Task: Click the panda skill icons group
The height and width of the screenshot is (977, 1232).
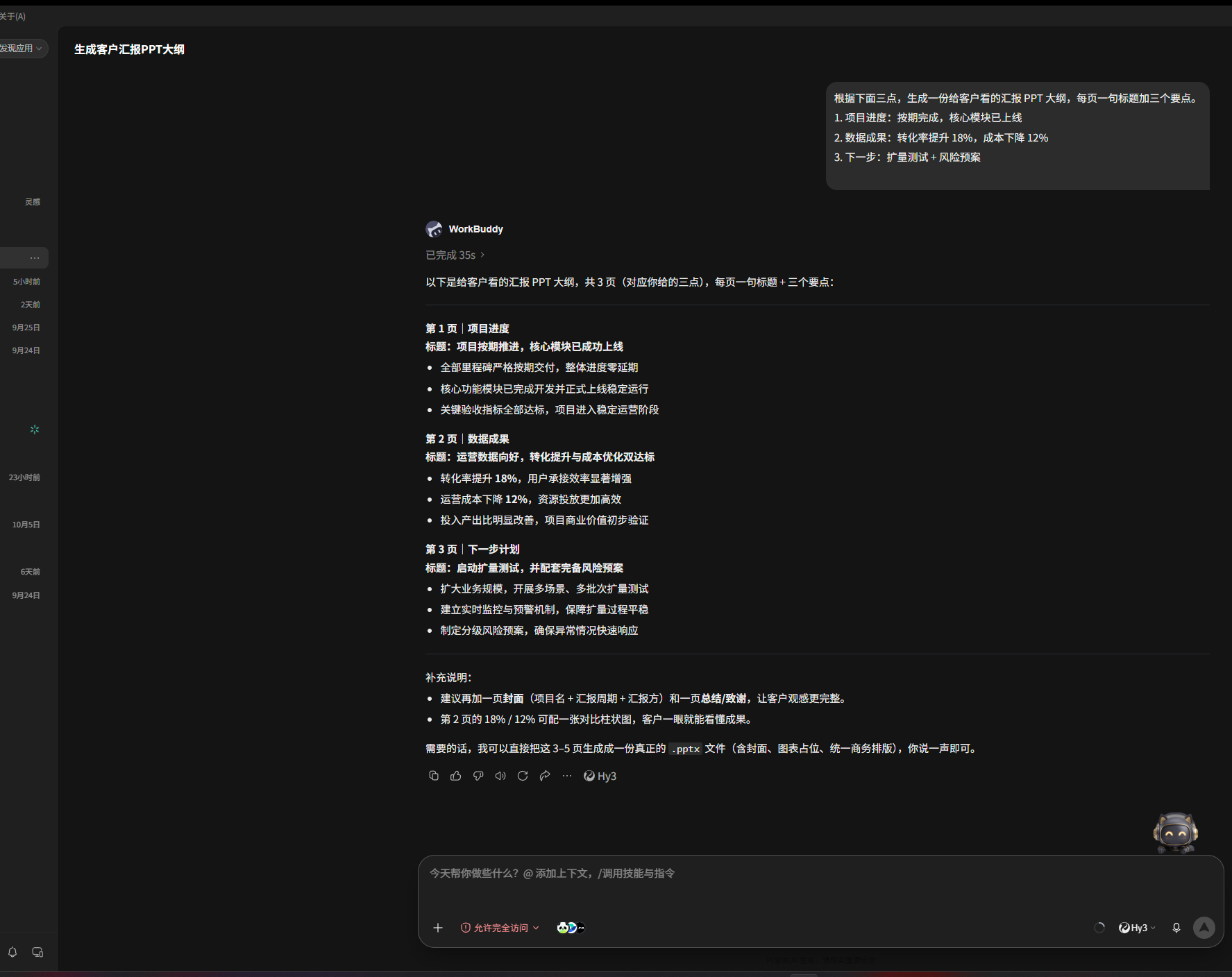Action: 571,928
